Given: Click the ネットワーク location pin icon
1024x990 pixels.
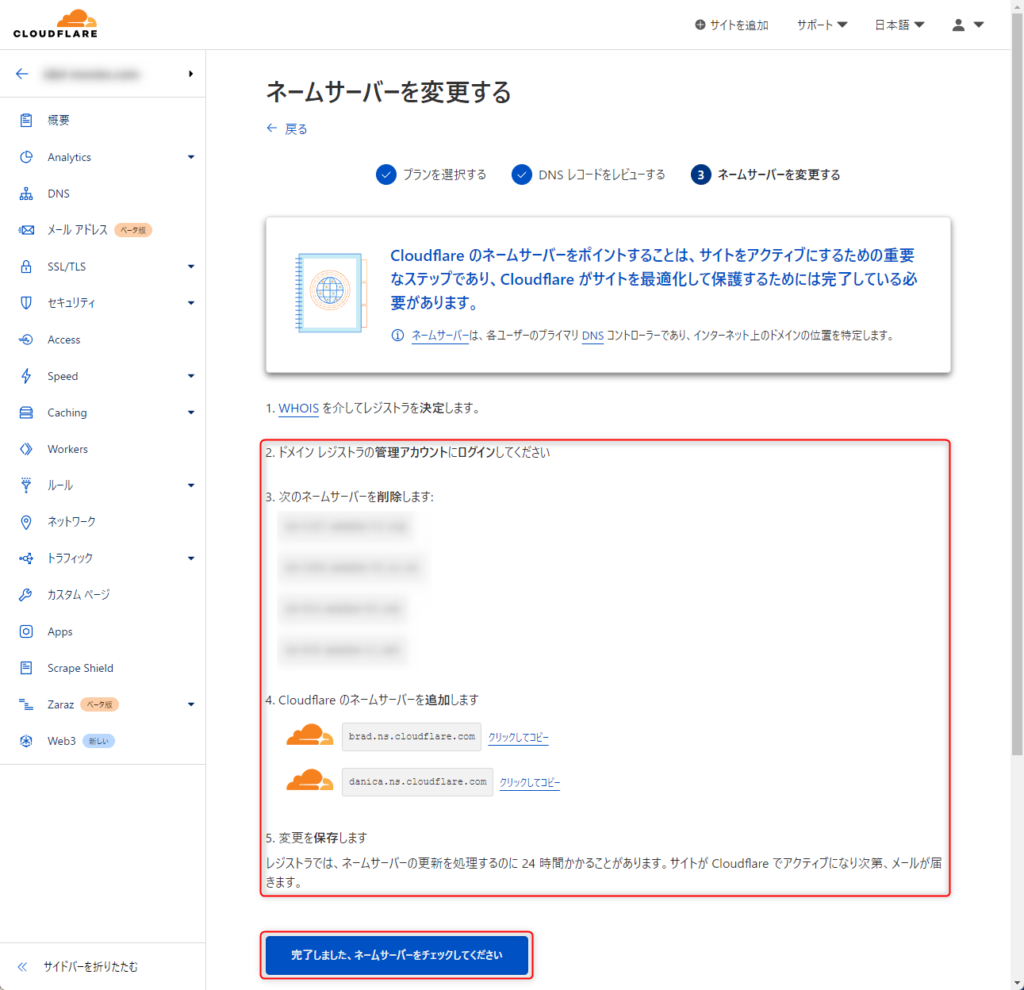Looking at the screenshot, I should point(26,522).
